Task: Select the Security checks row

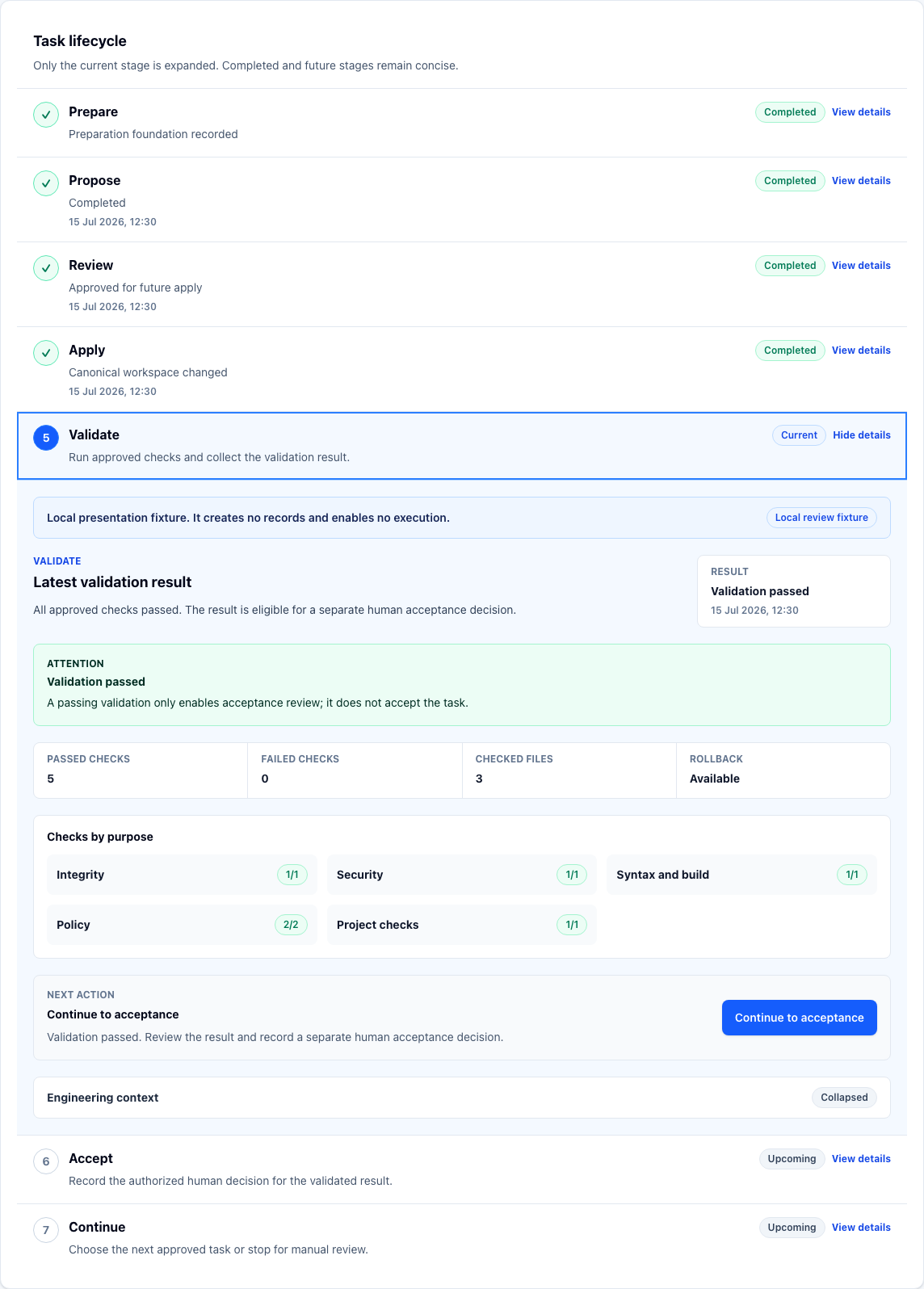Action: [462, 875]
